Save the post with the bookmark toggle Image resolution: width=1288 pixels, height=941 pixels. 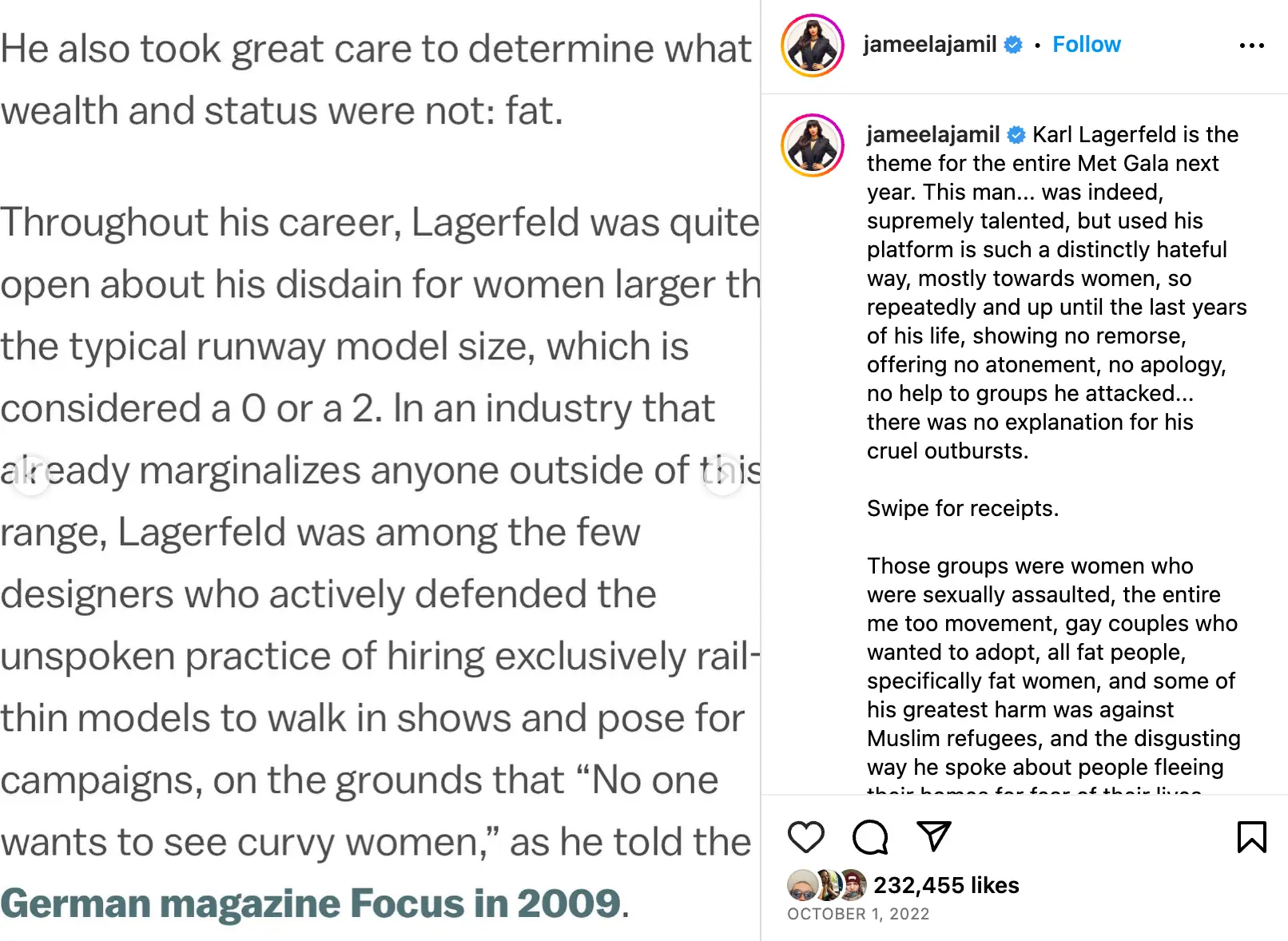click(x=1251, y=837)
